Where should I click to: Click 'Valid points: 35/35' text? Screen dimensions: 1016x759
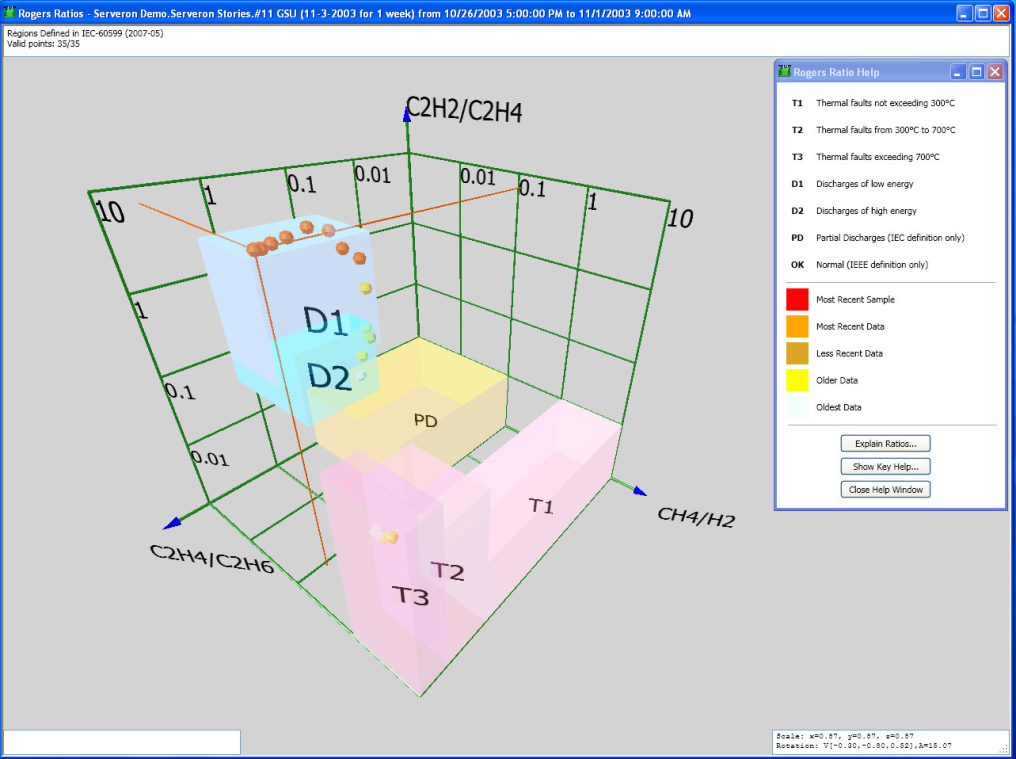pos(43,44)
